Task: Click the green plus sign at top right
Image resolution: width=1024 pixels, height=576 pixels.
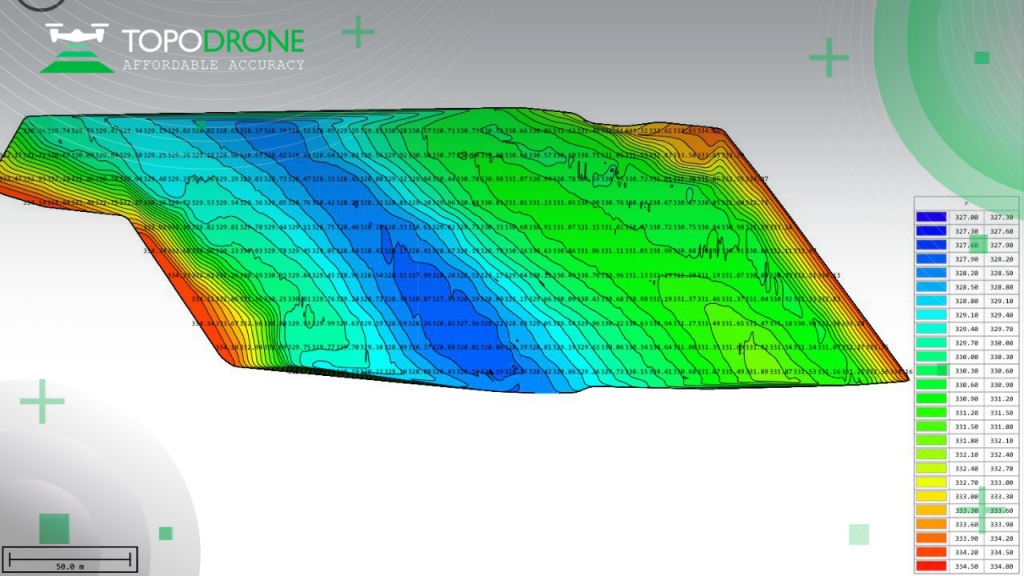Action: [x=828, y=58]
